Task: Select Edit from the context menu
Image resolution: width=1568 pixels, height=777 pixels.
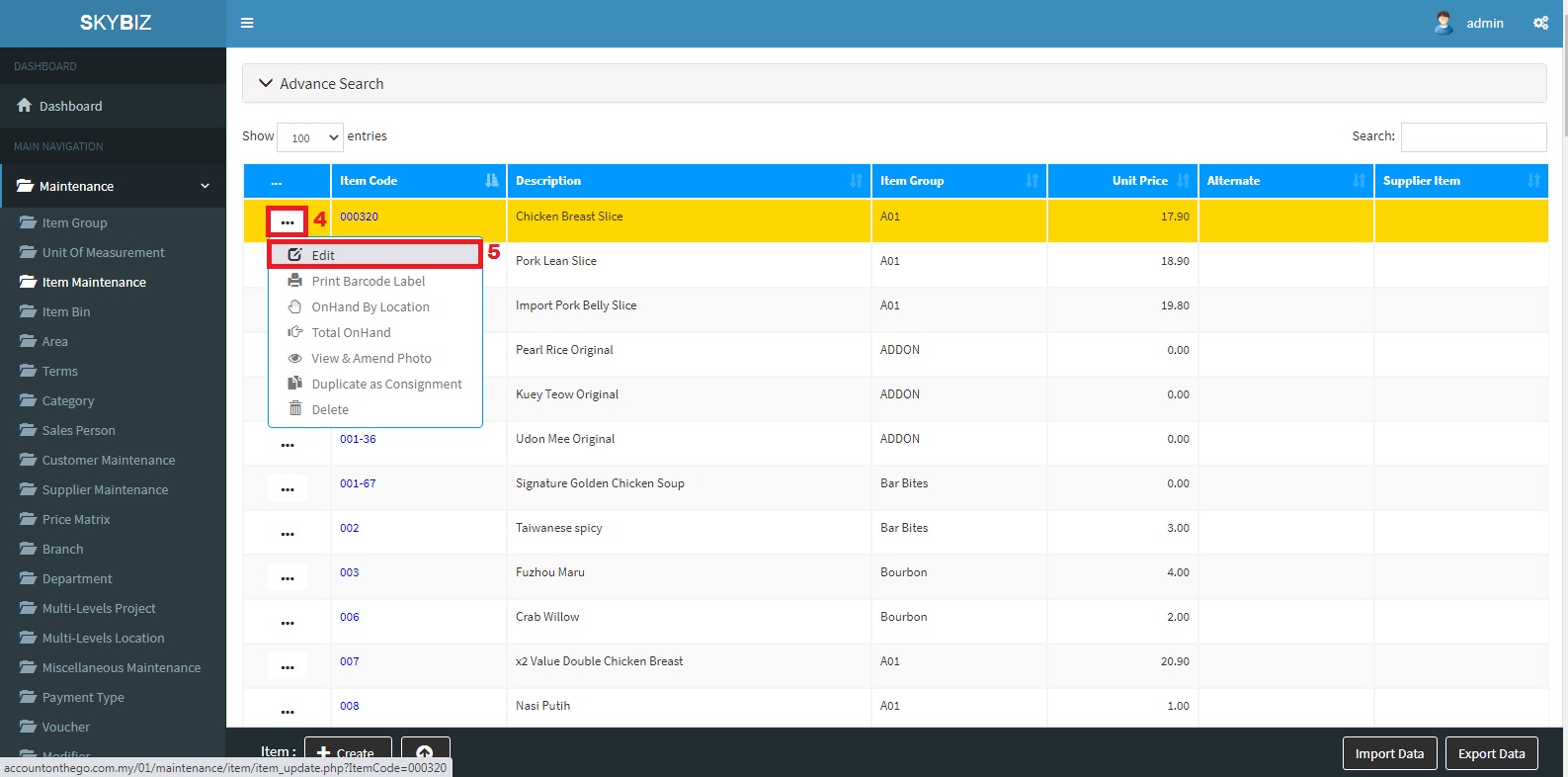Action: tap(323, 255)
